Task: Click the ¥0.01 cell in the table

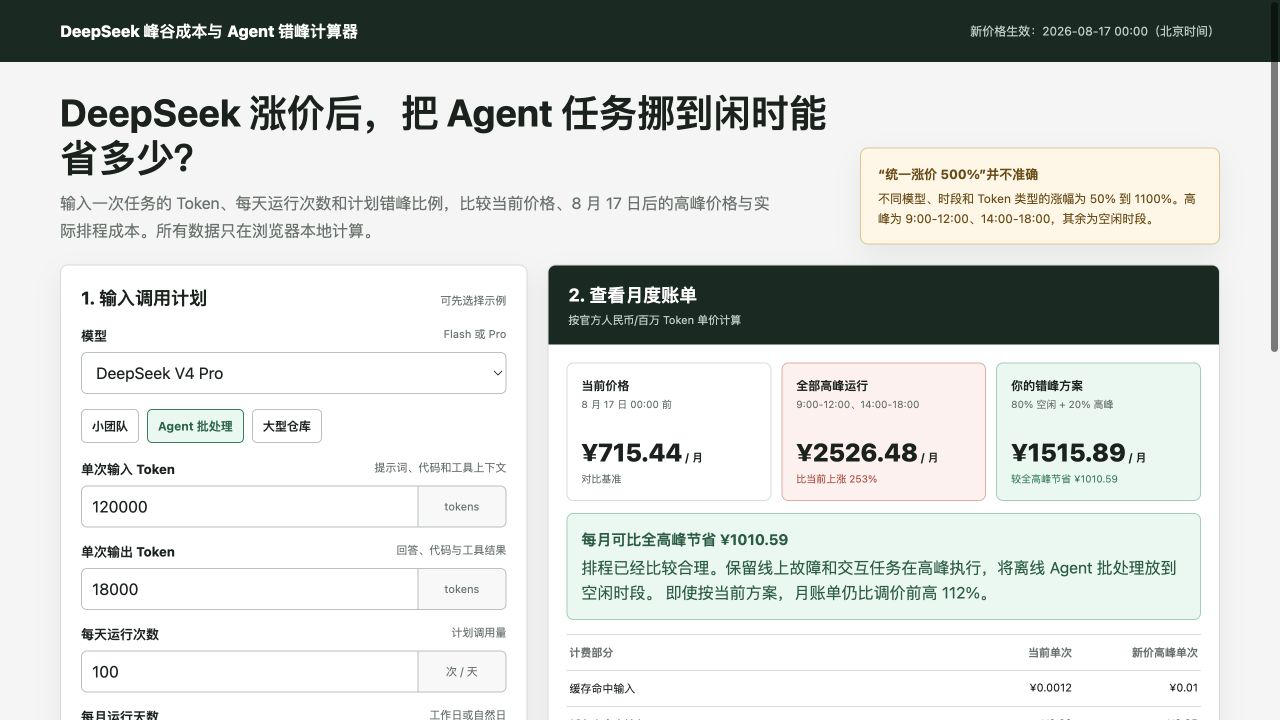Action: point(1183,688)
